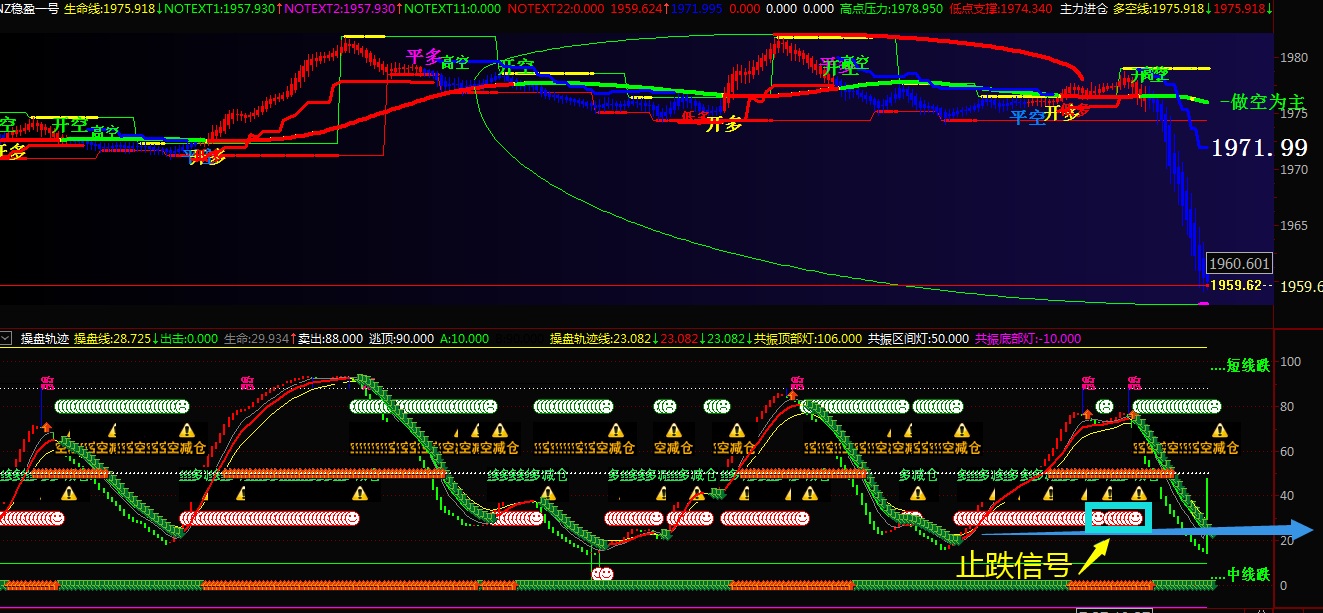Select the 生命线:1975.918 value in the header

(109, 8)
